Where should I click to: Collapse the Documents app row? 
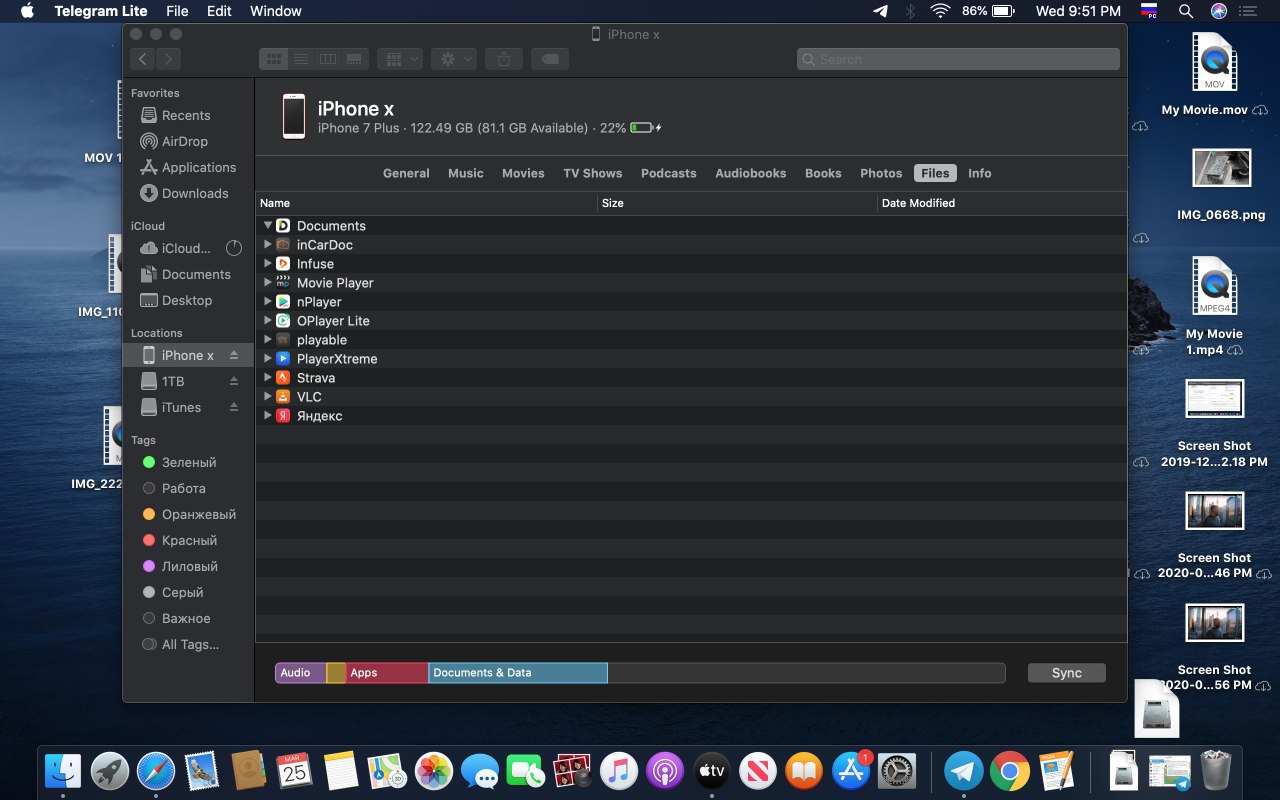268,225
